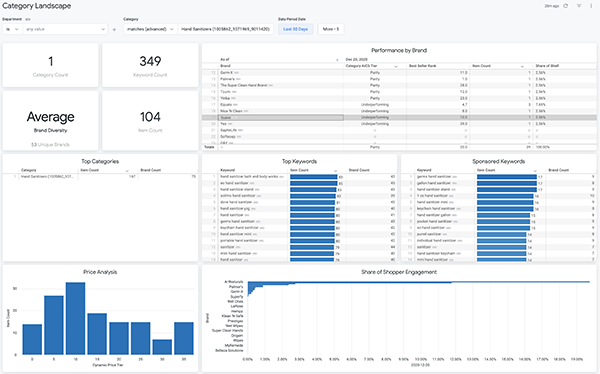The height and width of the screenshot is (374, 600).
Task: Click the Share of Shelf column header
Action: [547, 66]
